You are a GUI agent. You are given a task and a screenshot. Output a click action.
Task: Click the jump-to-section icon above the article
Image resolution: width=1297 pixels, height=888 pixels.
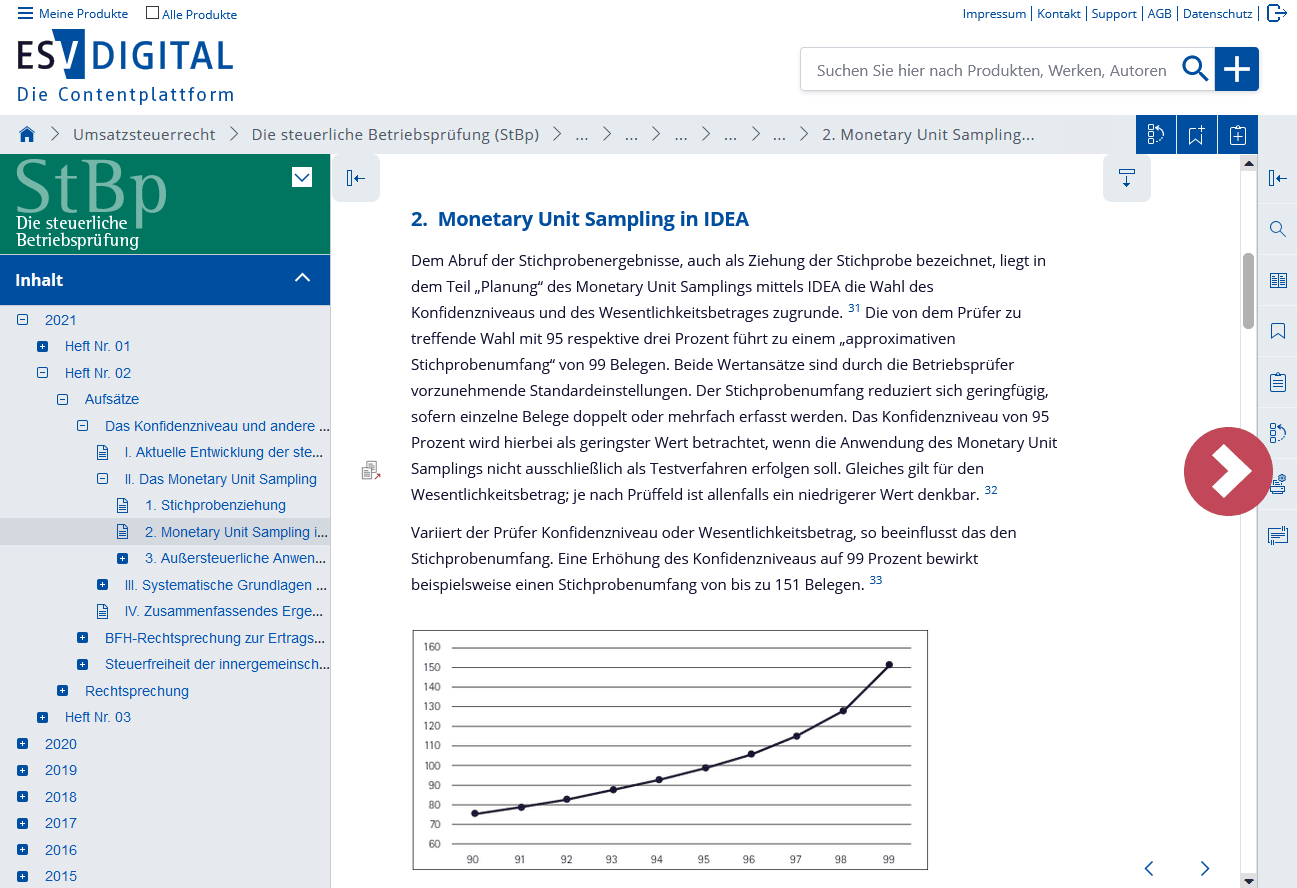1127,178
